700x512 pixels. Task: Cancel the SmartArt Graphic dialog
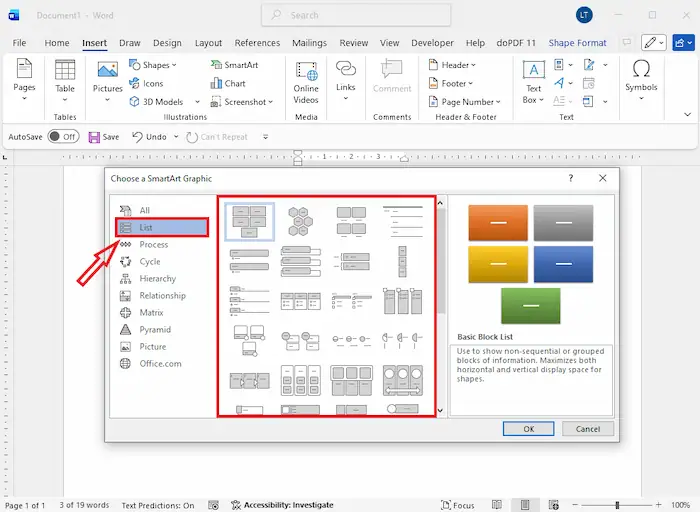[x=588, y=428]
